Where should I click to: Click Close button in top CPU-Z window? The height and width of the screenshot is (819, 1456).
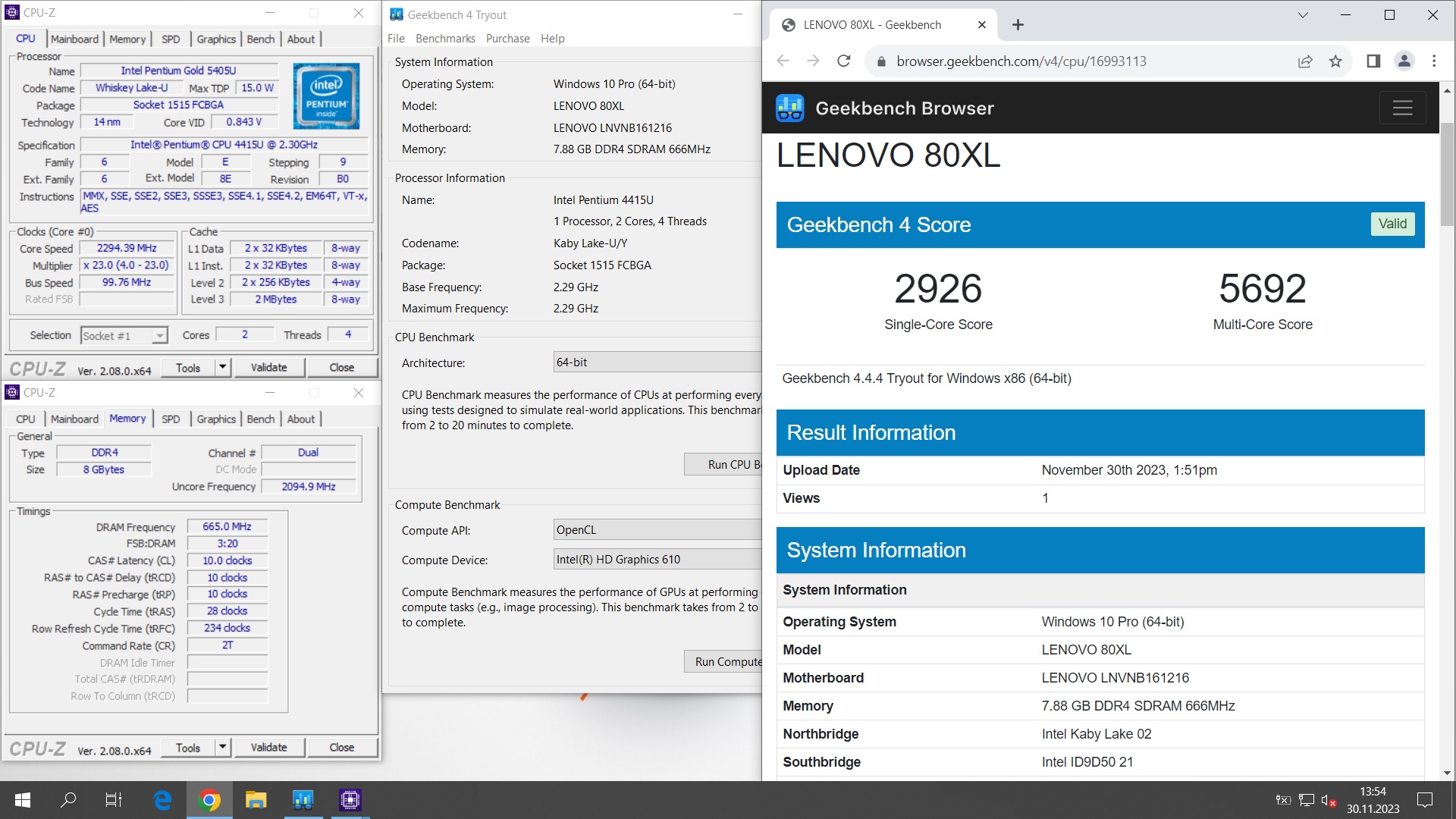(341, 368)
